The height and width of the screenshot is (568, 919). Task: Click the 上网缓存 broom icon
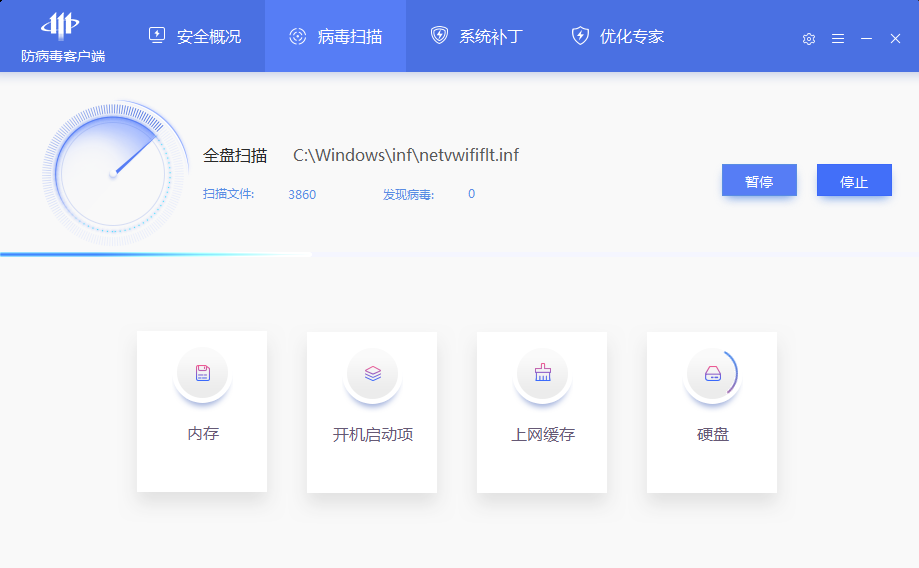pos(542,374)
